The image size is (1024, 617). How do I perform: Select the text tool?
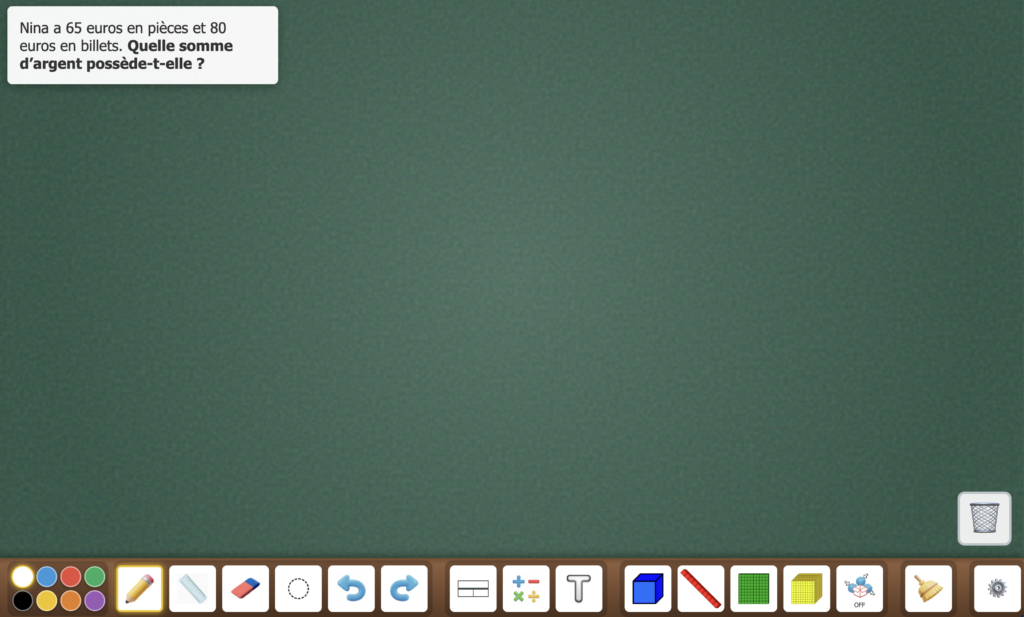pyautogui.click(x=579, y=588)
